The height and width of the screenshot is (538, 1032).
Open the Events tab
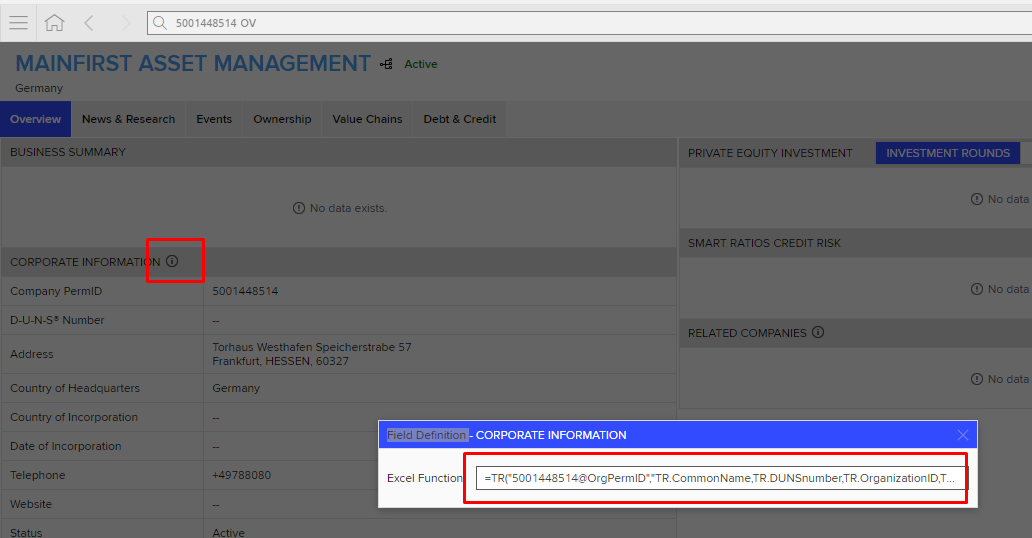point(214,119)
